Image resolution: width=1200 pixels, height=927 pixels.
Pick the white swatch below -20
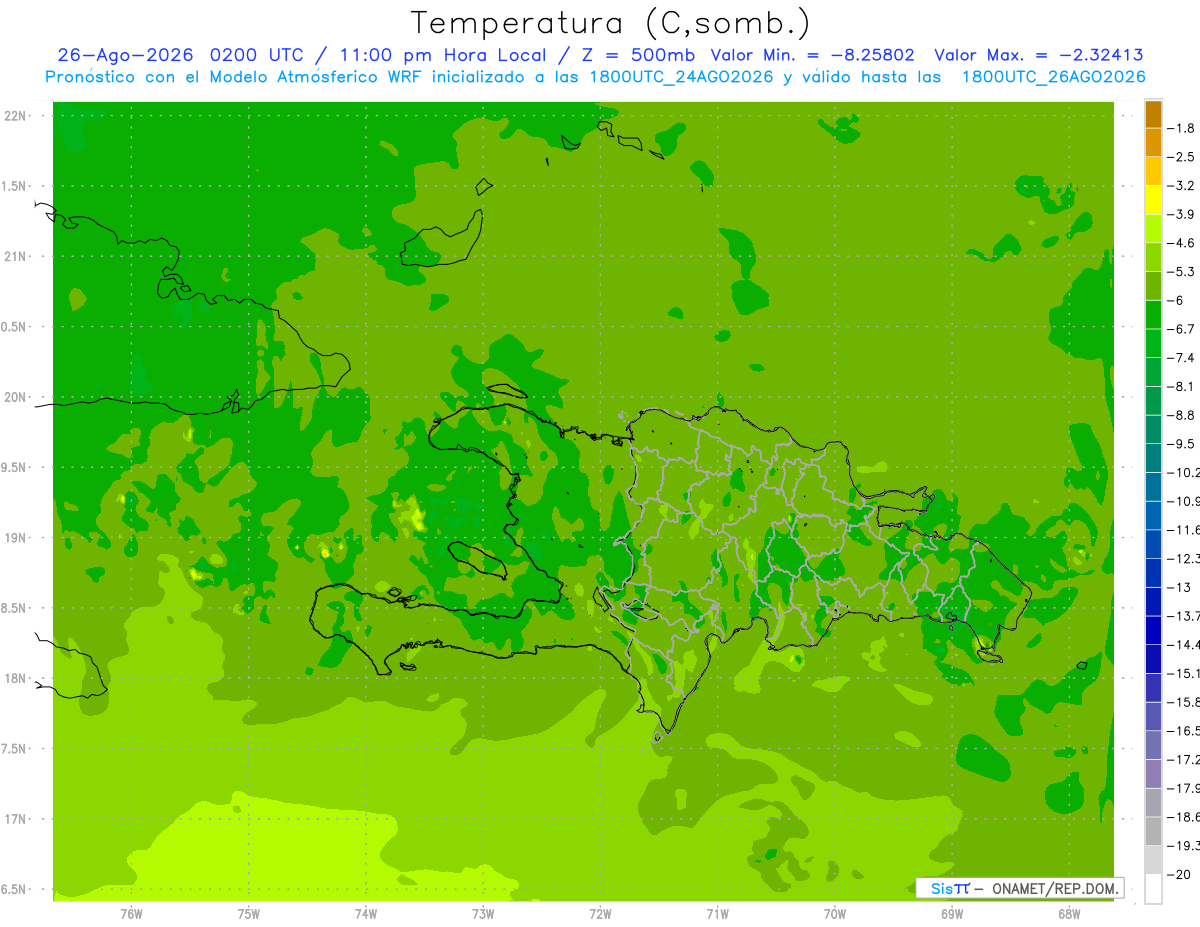click(1154, 889)
